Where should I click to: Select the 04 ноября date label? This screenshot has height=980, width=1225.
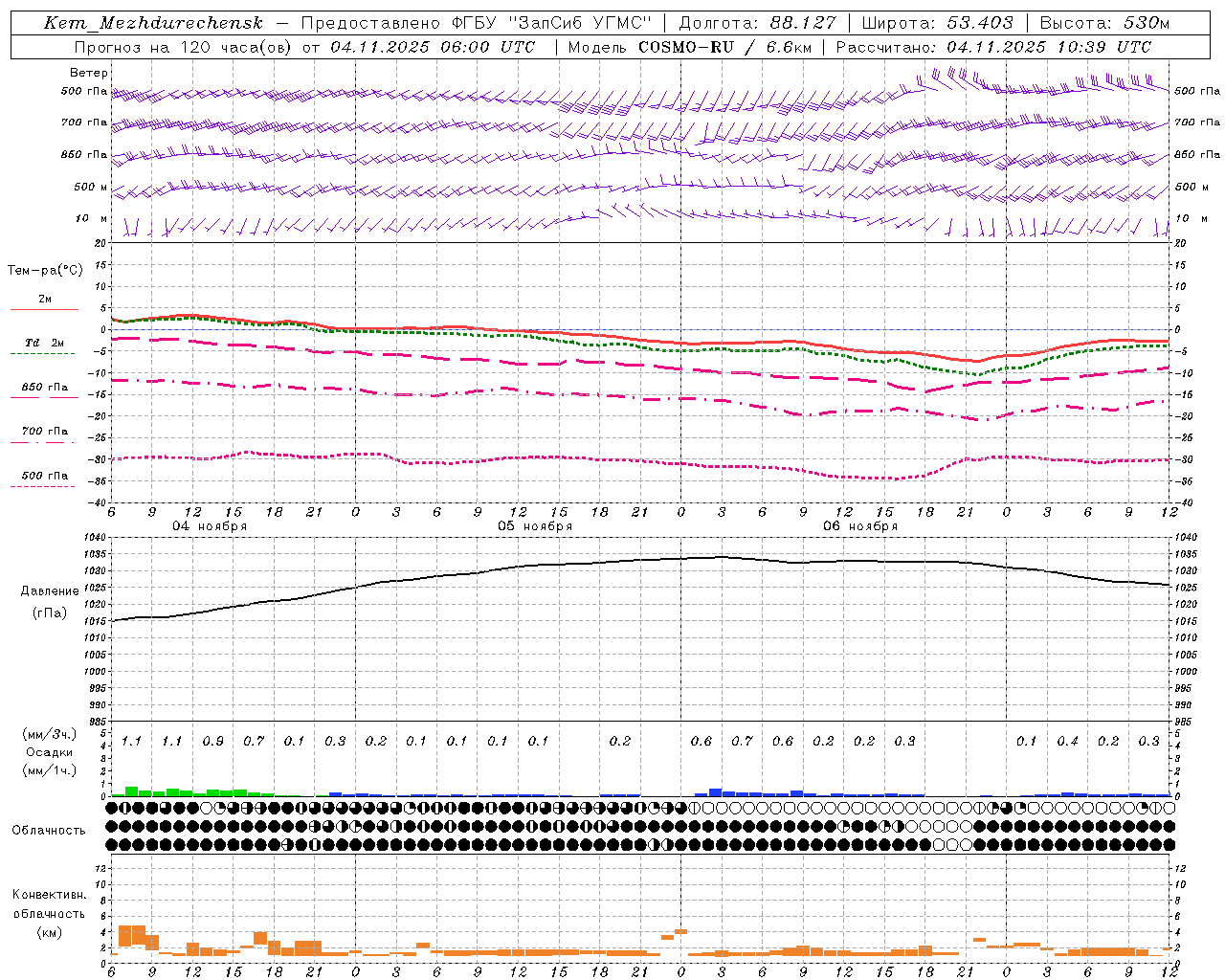point(210,526)
